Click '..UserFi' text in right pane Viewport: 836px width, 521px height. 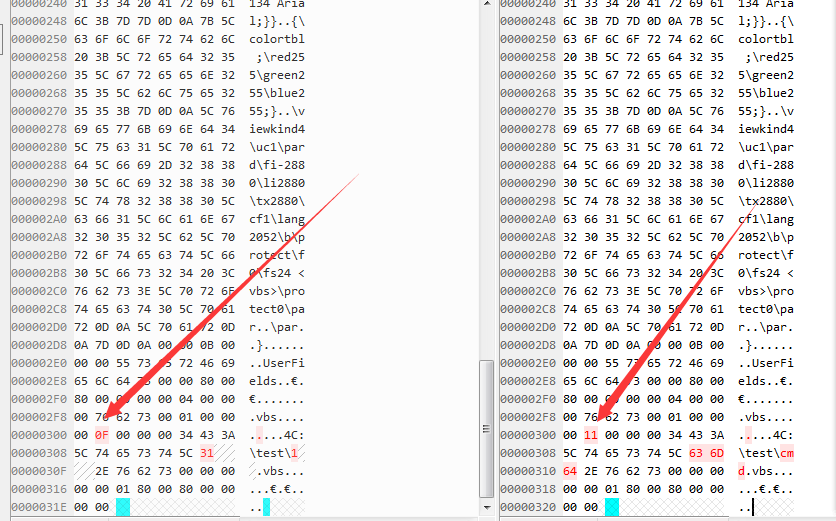(766, 363)
